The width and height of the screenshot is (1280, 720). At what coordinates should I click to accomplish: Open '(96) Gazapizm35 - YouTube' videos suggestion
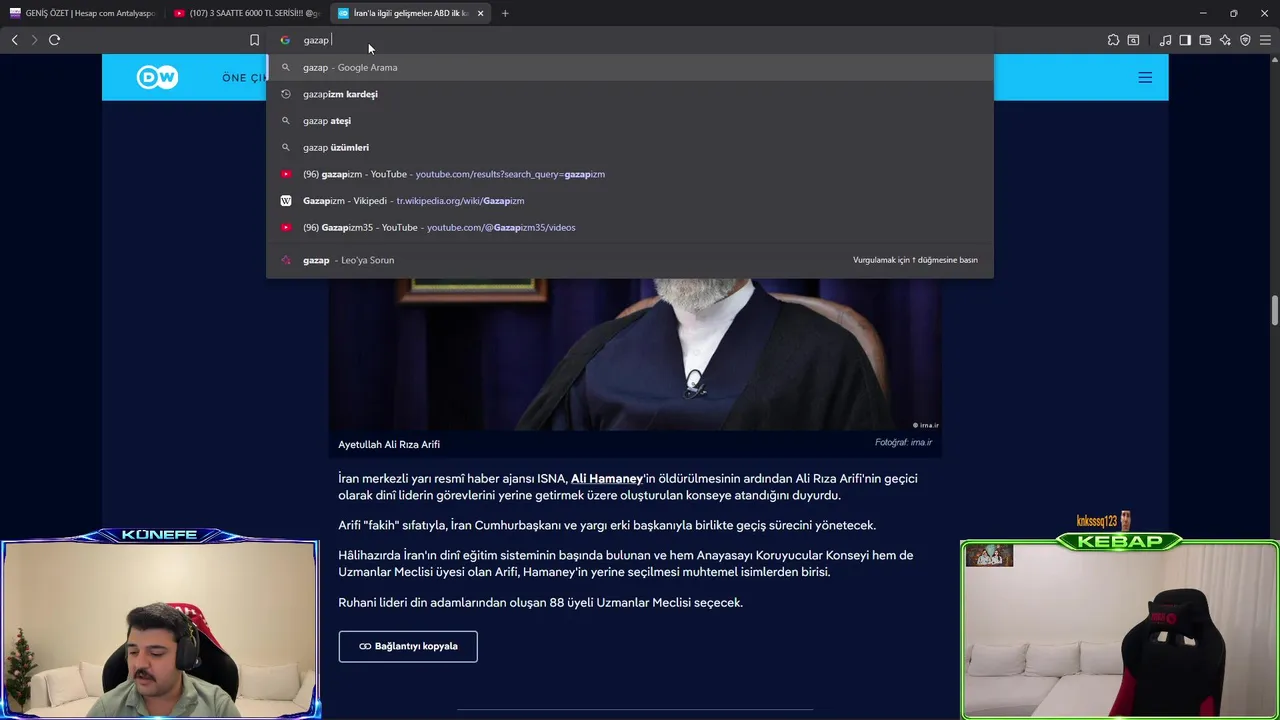630,227
